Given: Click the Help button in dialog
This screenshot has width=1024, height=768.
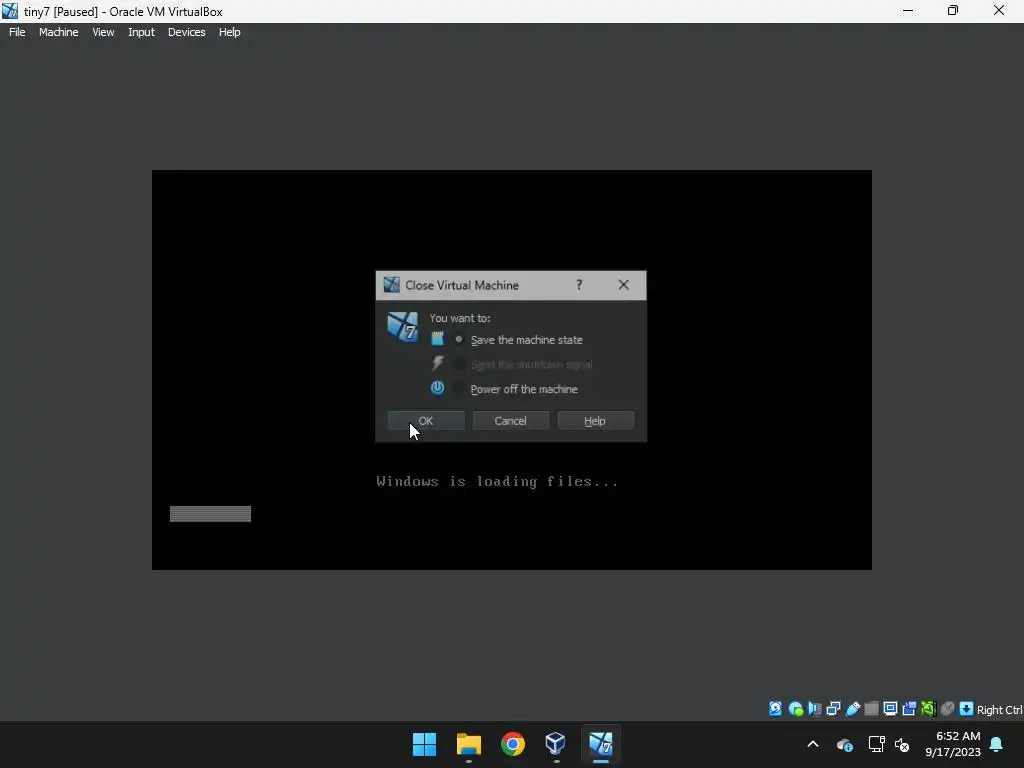Looking at the screenshot, I should pyautogui.click(x=595, y=421).
